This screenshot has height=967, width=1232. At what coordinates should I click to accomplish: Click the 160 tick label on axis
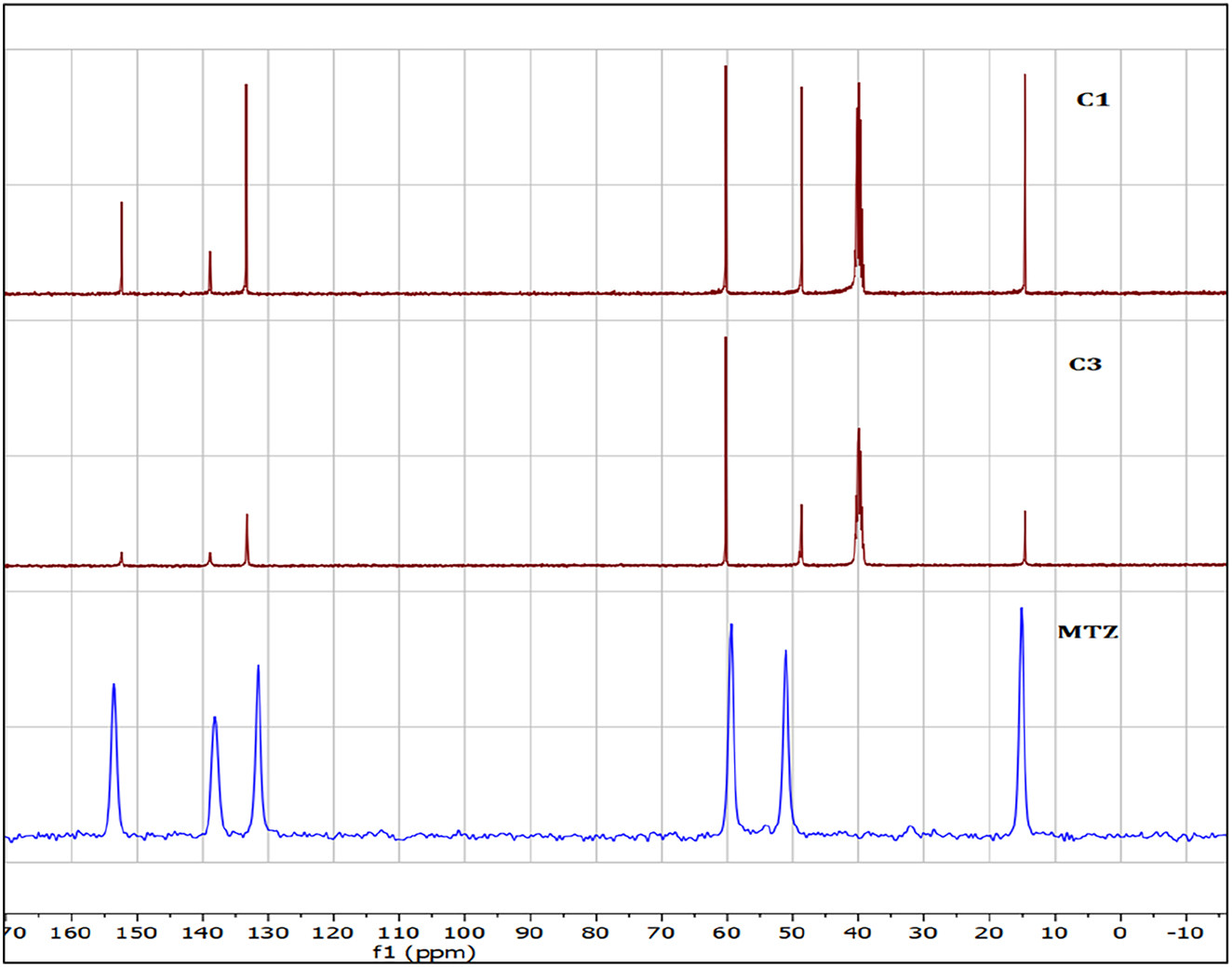pyautogui.click(x=71, y=933)
